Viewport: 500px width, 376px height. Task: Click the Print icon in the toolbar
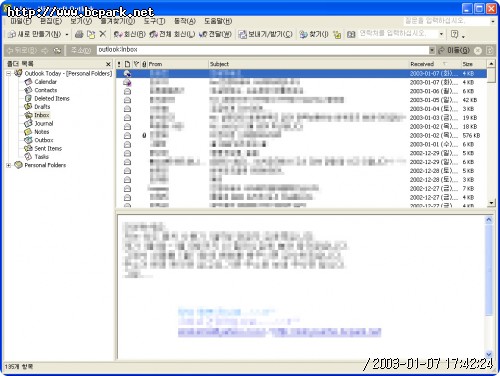coord(79,34)
